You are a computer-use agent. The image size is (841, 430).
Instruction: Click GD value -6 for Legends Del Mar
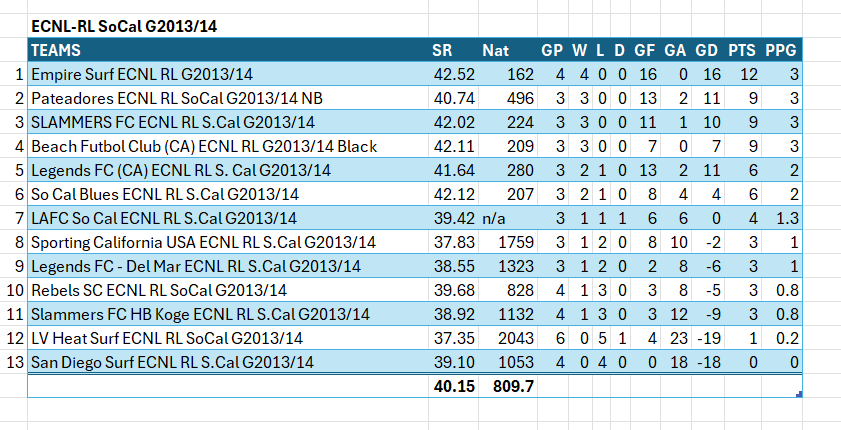pos(708,266)
